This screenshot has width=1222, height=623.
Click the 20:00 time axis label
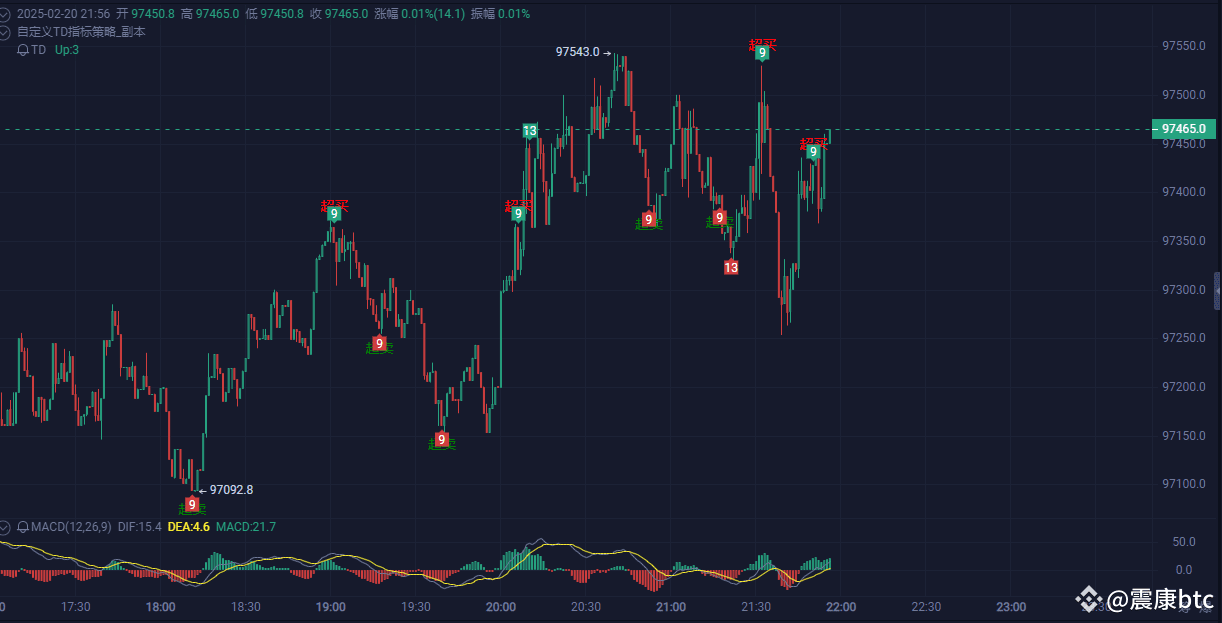coord(501,607)
